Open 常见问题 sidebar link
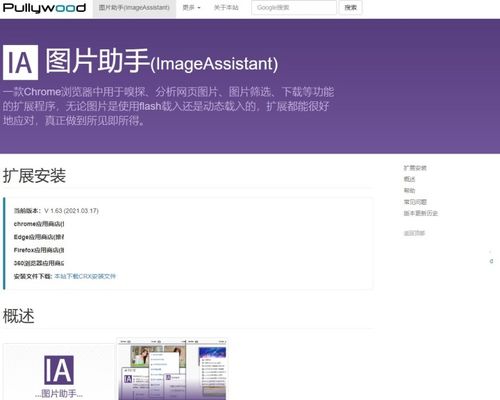 415,202
